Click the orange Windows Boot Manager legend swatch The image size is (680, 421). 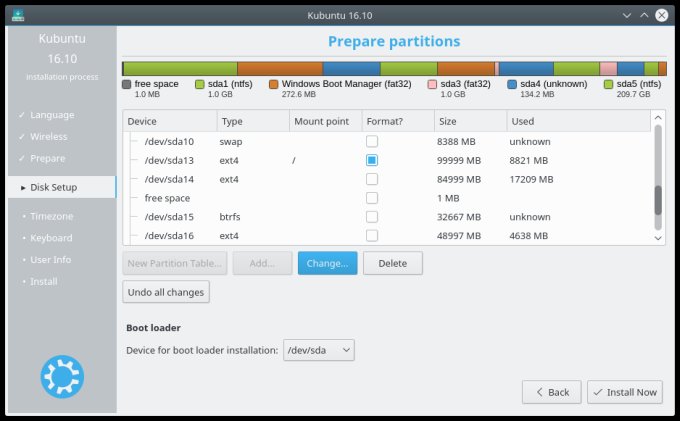click(273, 84)
